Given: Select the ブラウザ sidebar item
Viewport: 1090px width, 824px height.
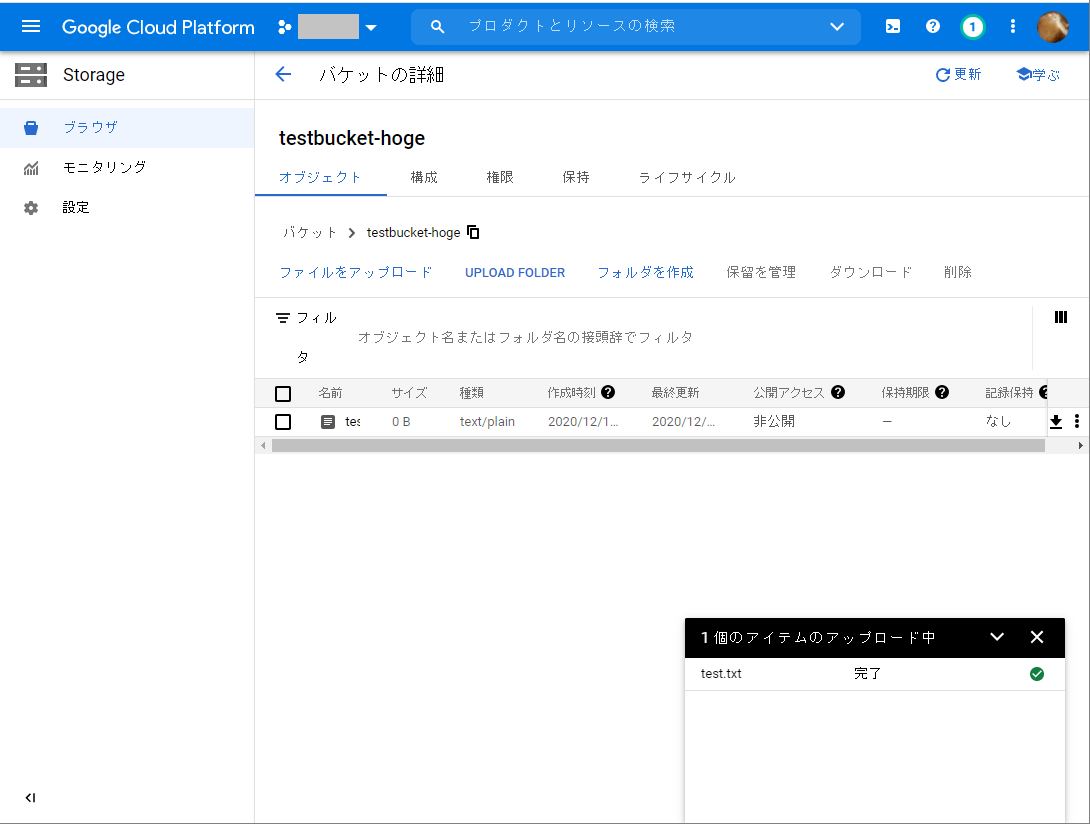Looking at the screenshot, I should click(91, 127).
